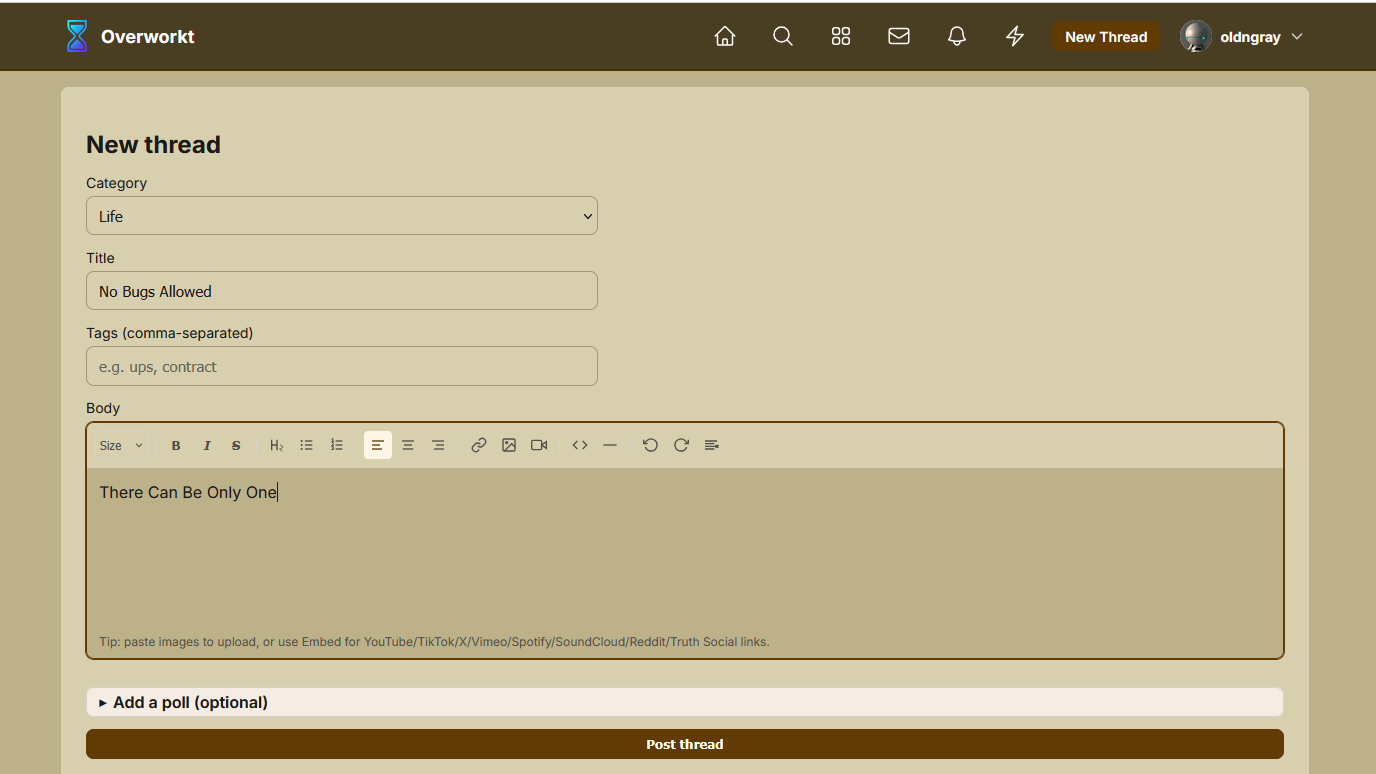Insert an image into the post
Image resolution: width=1376 pixels, height=774 pixels.
point(509,445)
